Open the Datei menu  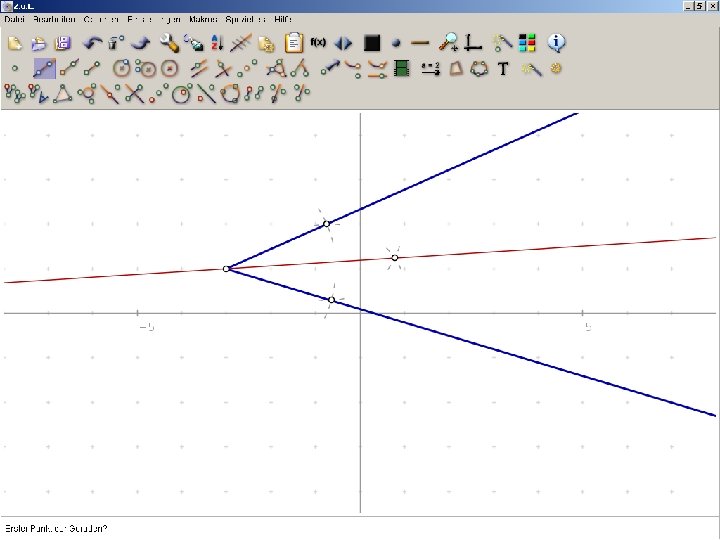click(x=14, y=19)
